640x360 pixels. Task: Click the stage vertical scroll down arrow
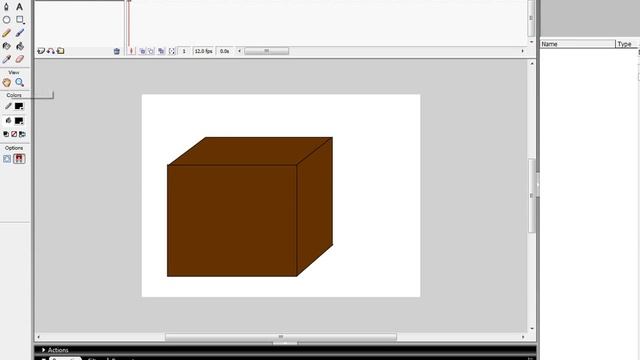click(532, 329)
